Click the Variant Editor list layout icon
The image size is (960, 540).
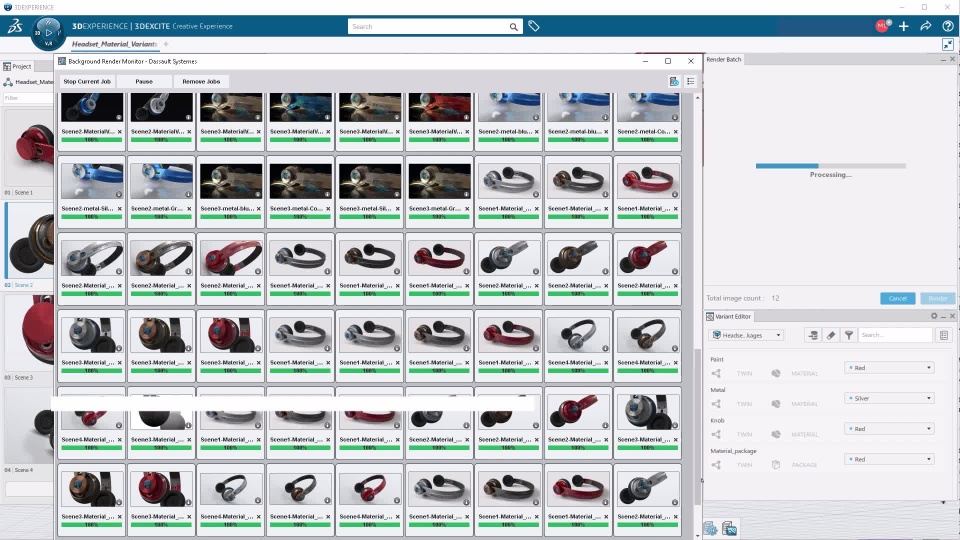944,335
